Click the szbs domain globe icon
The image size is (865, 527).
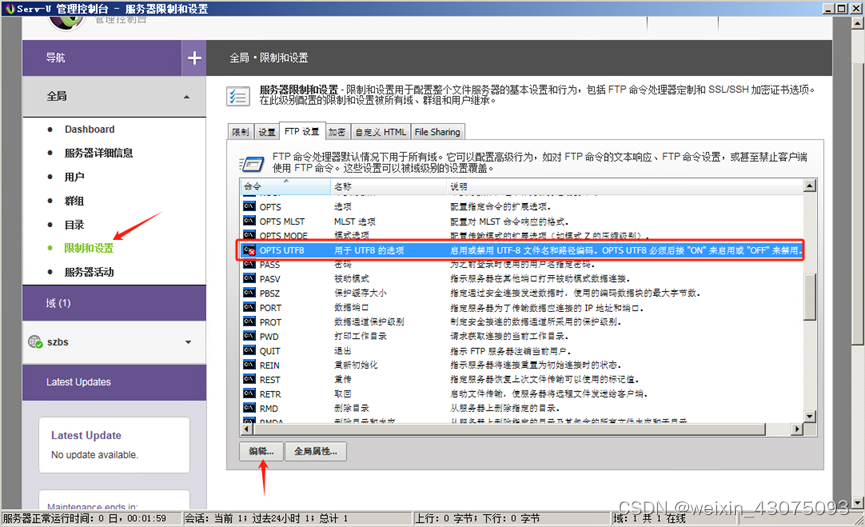pyautogui.click(x=35, y=342)
